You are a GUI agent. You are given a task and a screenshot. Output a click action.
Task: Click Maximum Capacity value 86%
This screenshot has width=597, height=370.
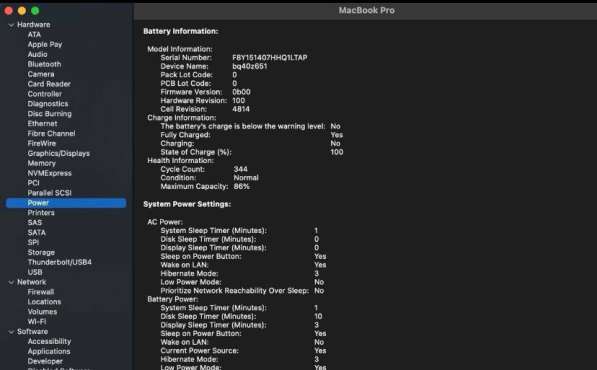(x=242, y=187)
